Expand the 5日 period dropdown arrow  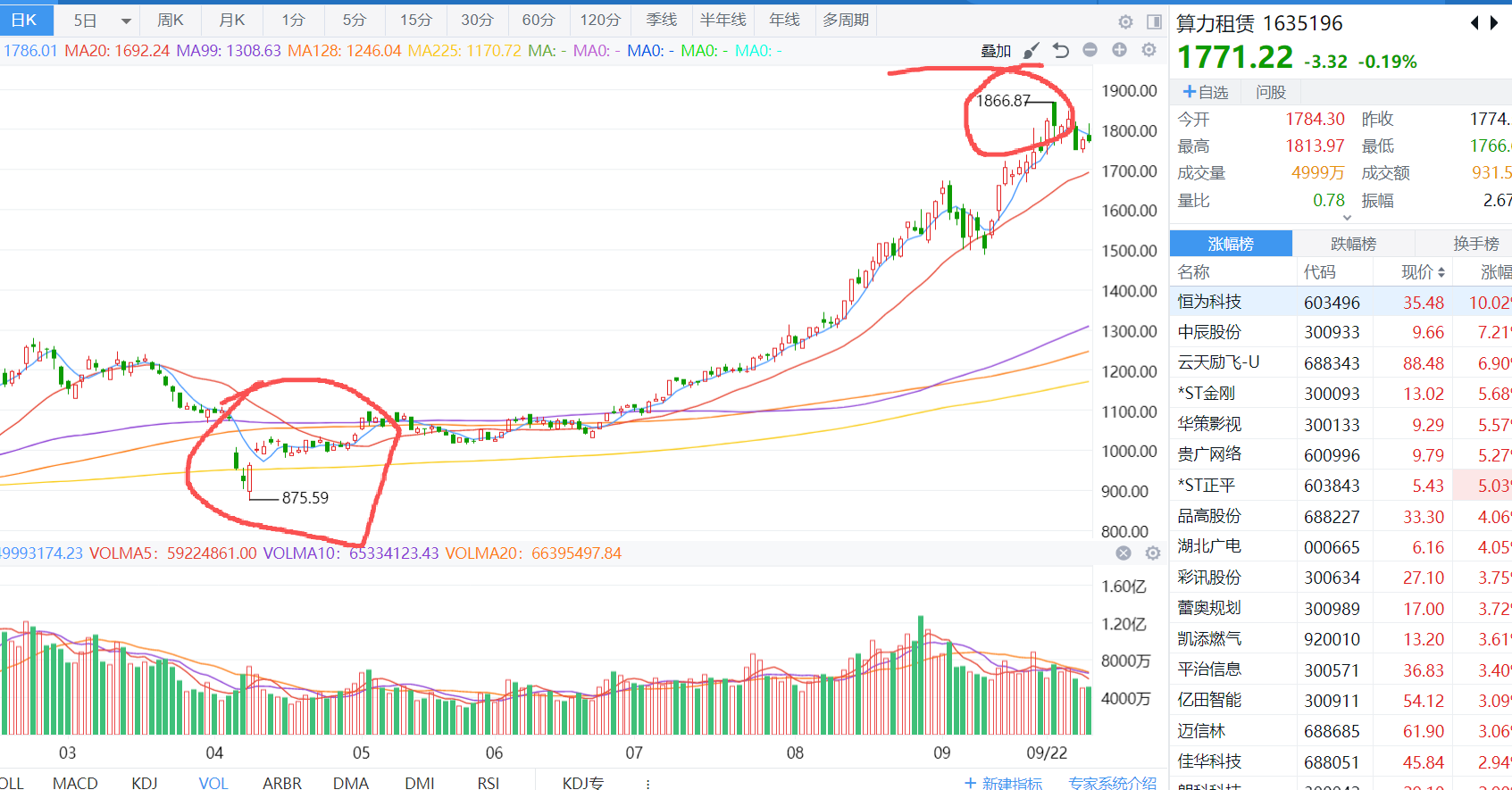pyautogui.click(x=126, y=21)
